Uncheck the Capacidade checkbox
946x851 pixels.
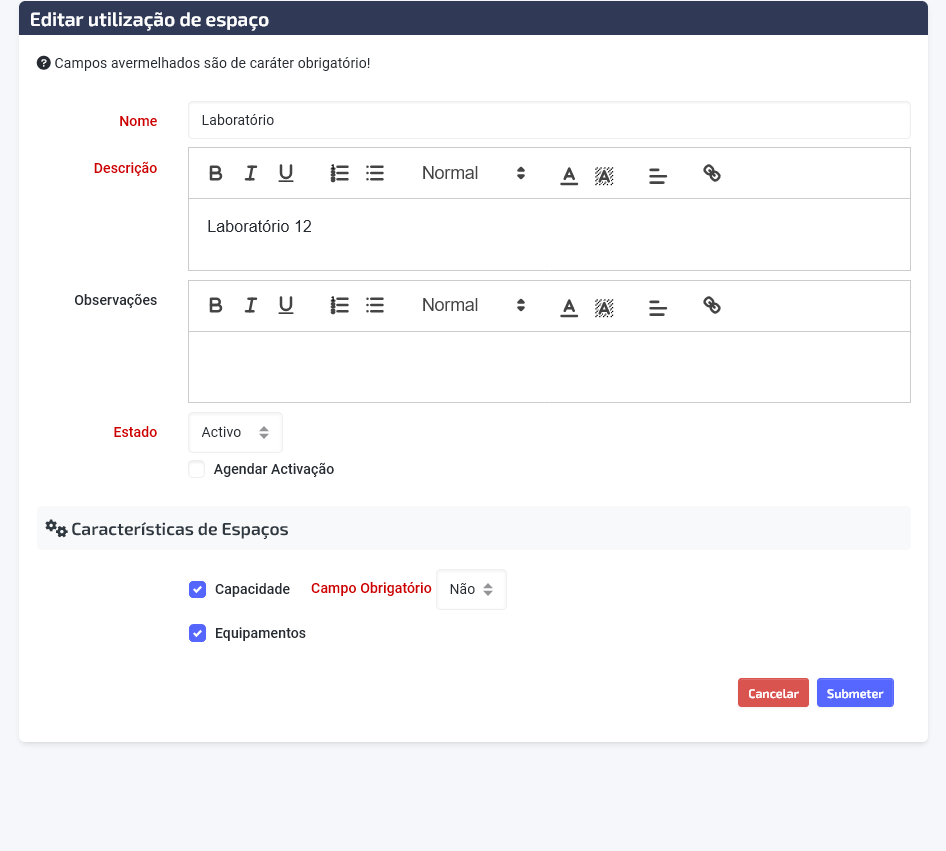197,589
